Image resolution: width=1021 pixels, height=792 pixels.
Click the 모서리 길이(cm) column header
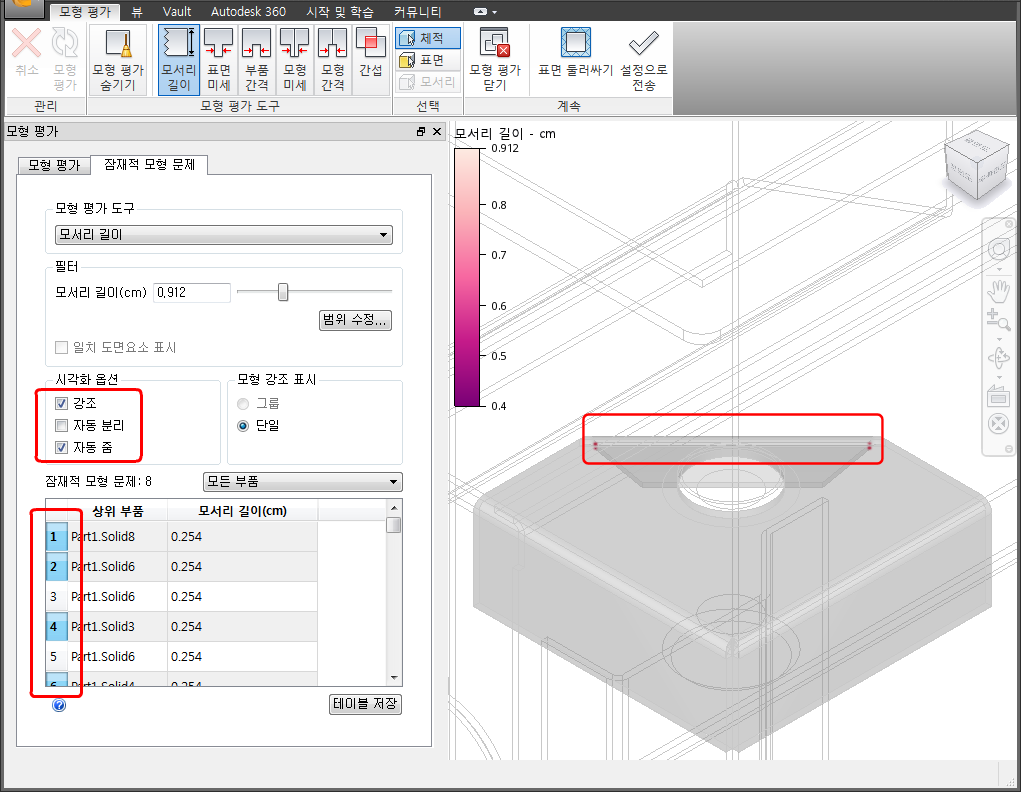point(242,511)
